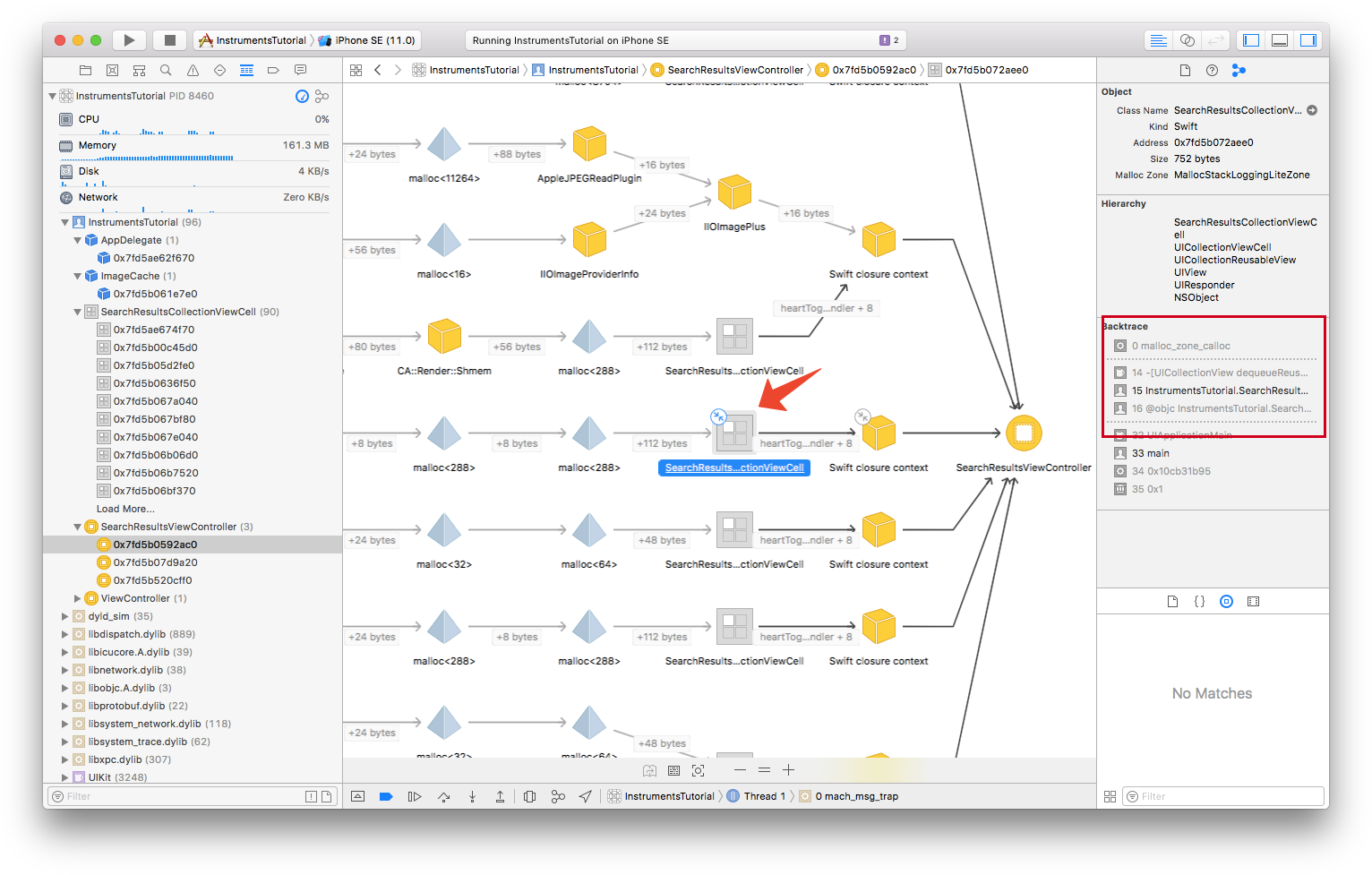Select the Memory inspector tab
This screenshot has width=1372, height=875.
point(1239,70)
